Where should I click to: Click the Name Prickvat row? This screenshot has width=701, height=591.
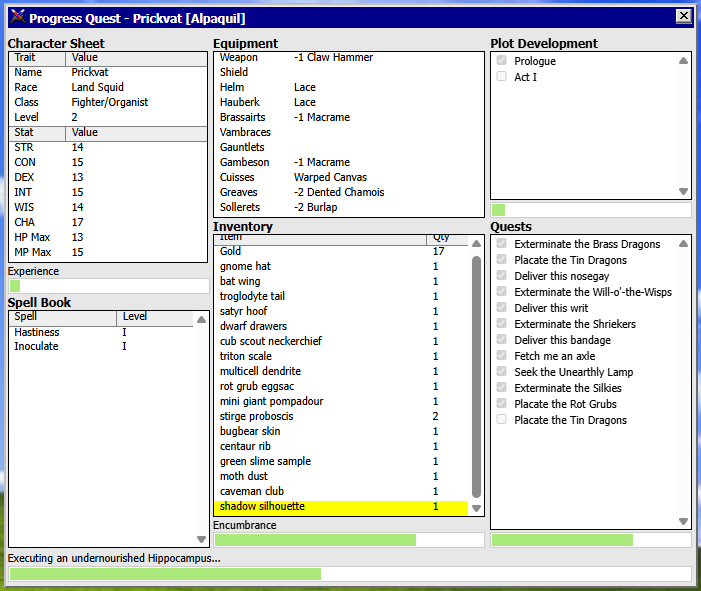coord(108,72)
